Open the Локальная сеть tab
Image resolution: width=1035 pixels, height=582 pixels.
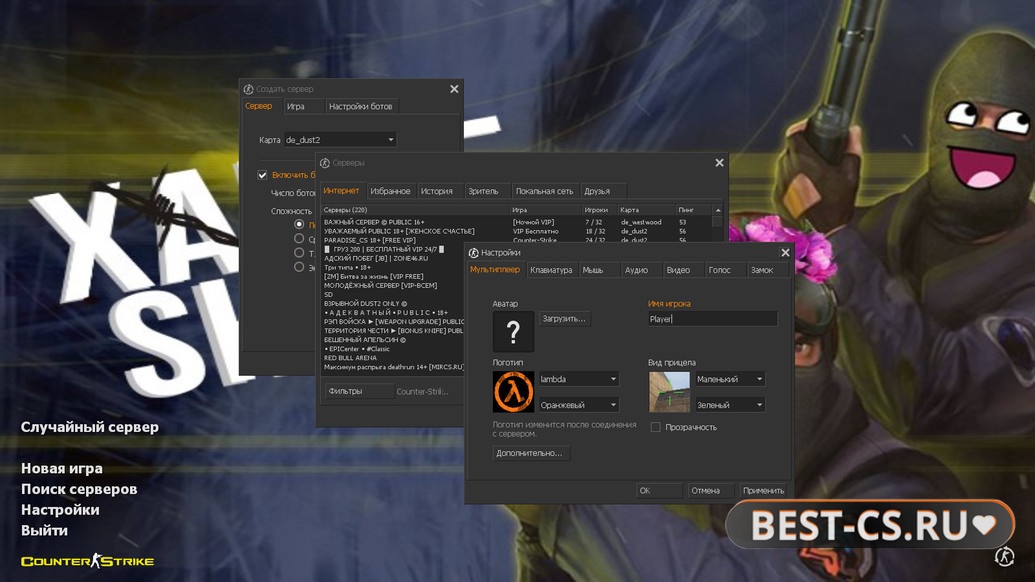[x=545, y=191]
